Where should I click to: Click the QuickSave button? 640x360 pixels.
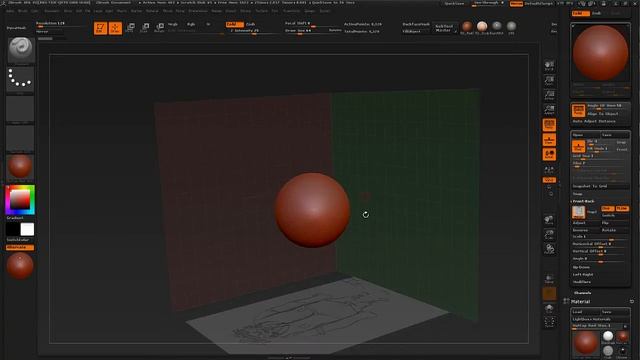[454, 3]
